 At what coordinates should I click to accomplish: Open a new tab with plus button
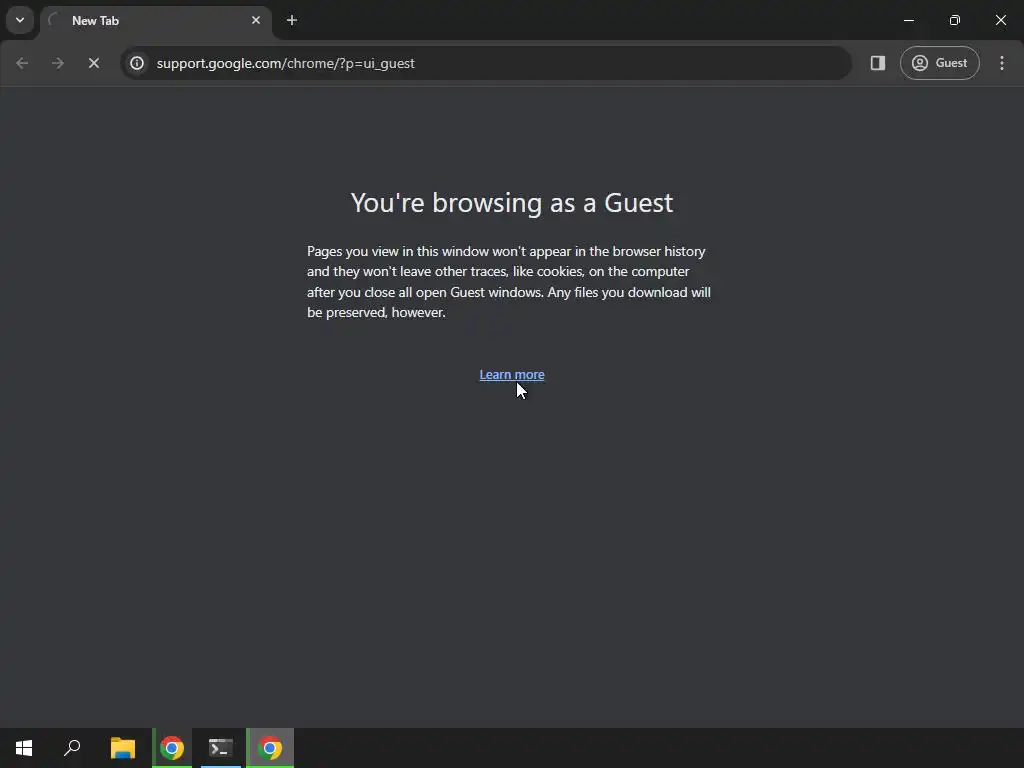click(x=292, y=20)
